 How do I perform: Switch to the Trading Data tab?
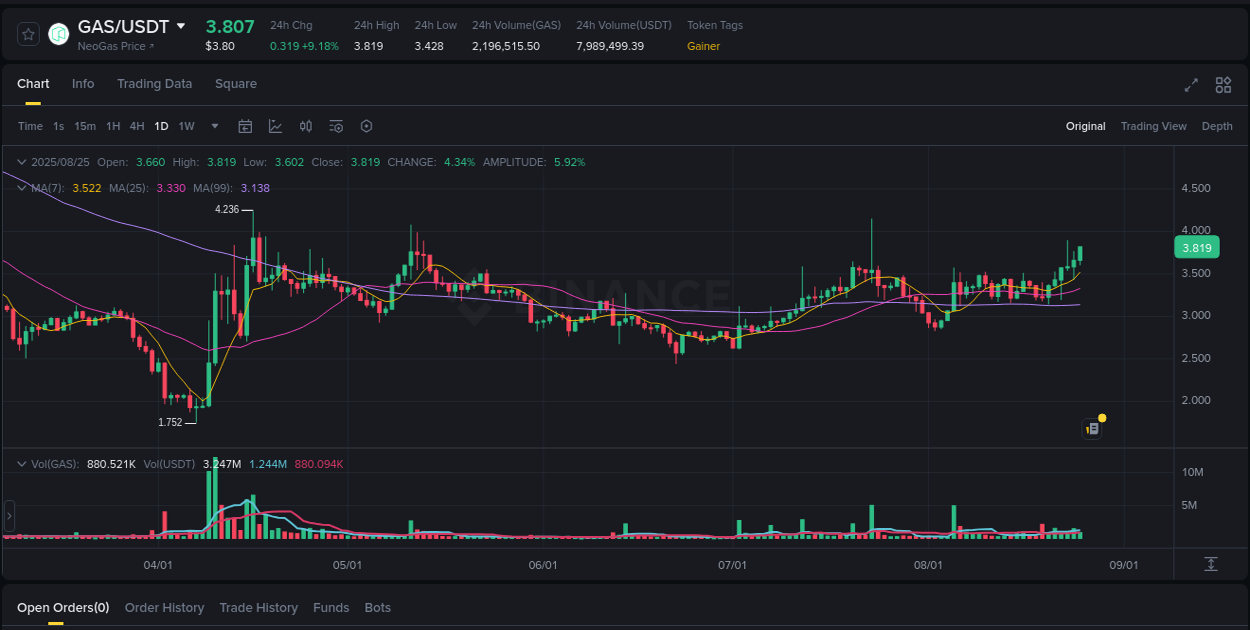pos(154,84)
